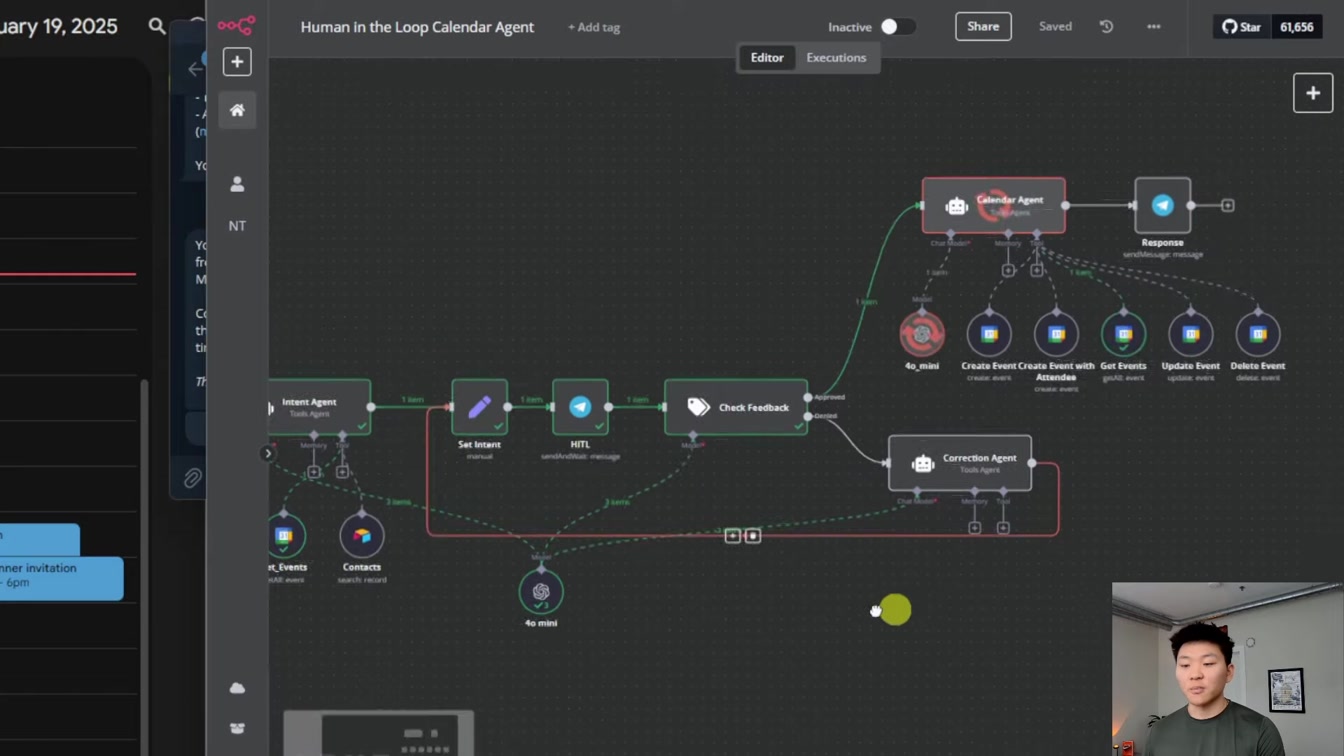Click the GitHub Star button

(x=1241, y=27)
